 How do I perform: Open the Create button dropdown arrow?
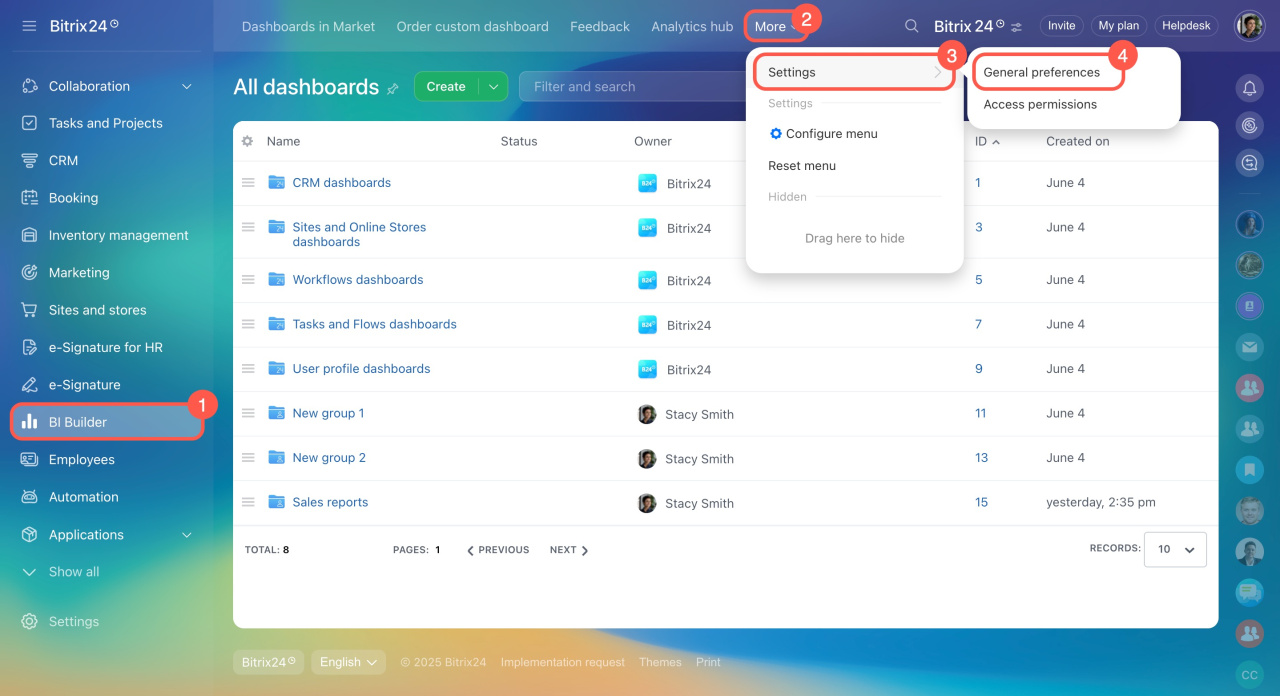pos(493,87)
